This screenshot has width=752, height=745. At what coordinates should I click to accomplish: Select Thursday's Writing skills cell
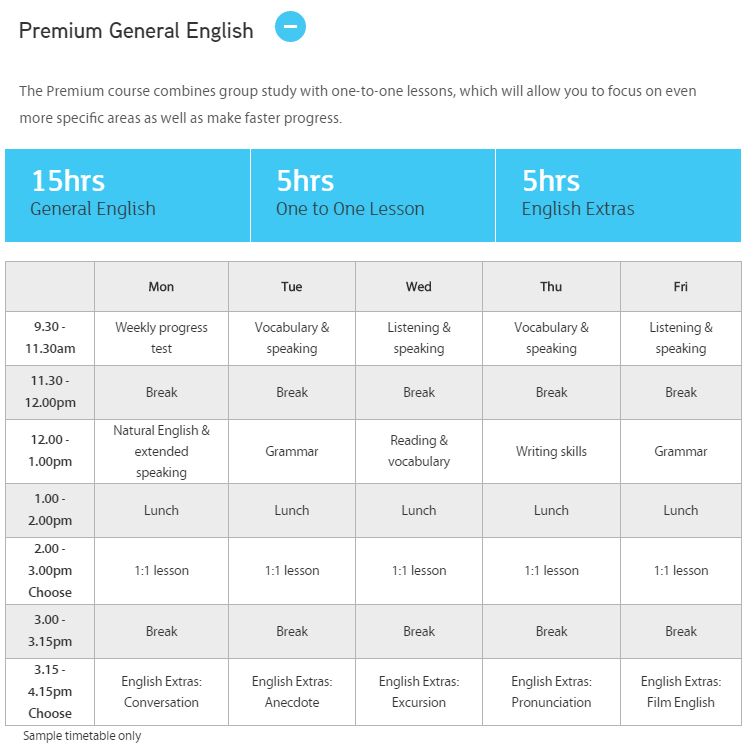(551, 451)
